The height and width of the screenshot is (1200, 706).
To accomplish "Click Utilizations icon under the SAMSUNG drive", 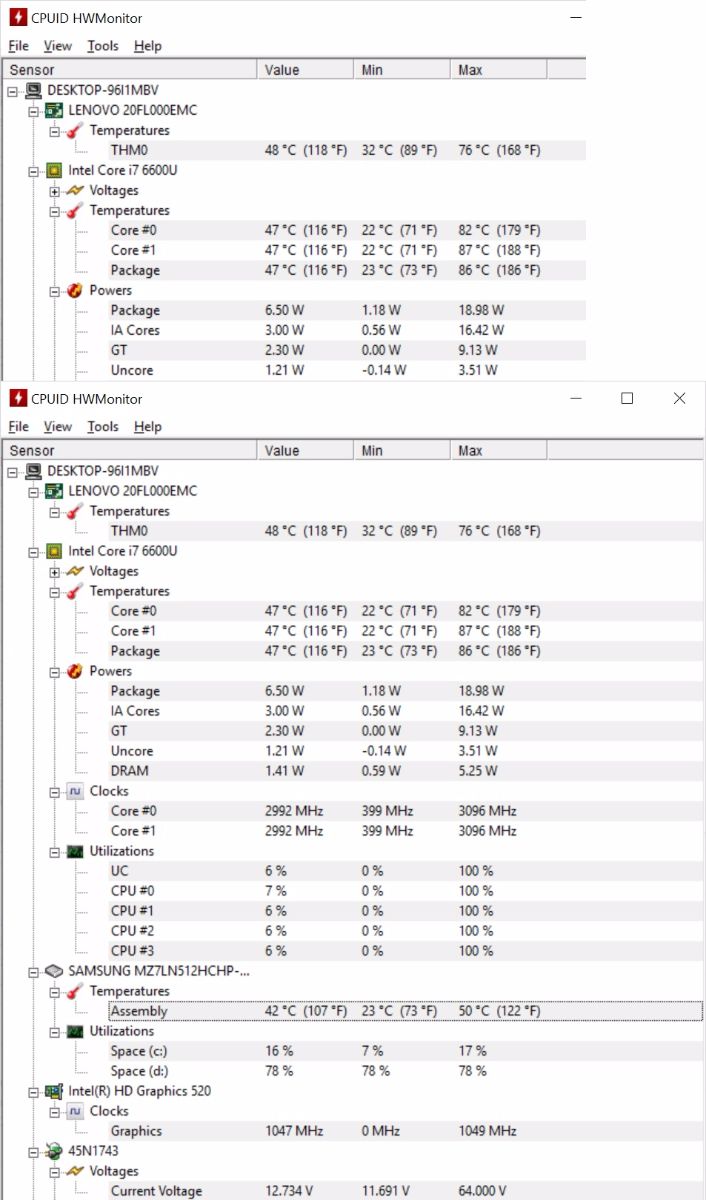I will pos(75,1031).
